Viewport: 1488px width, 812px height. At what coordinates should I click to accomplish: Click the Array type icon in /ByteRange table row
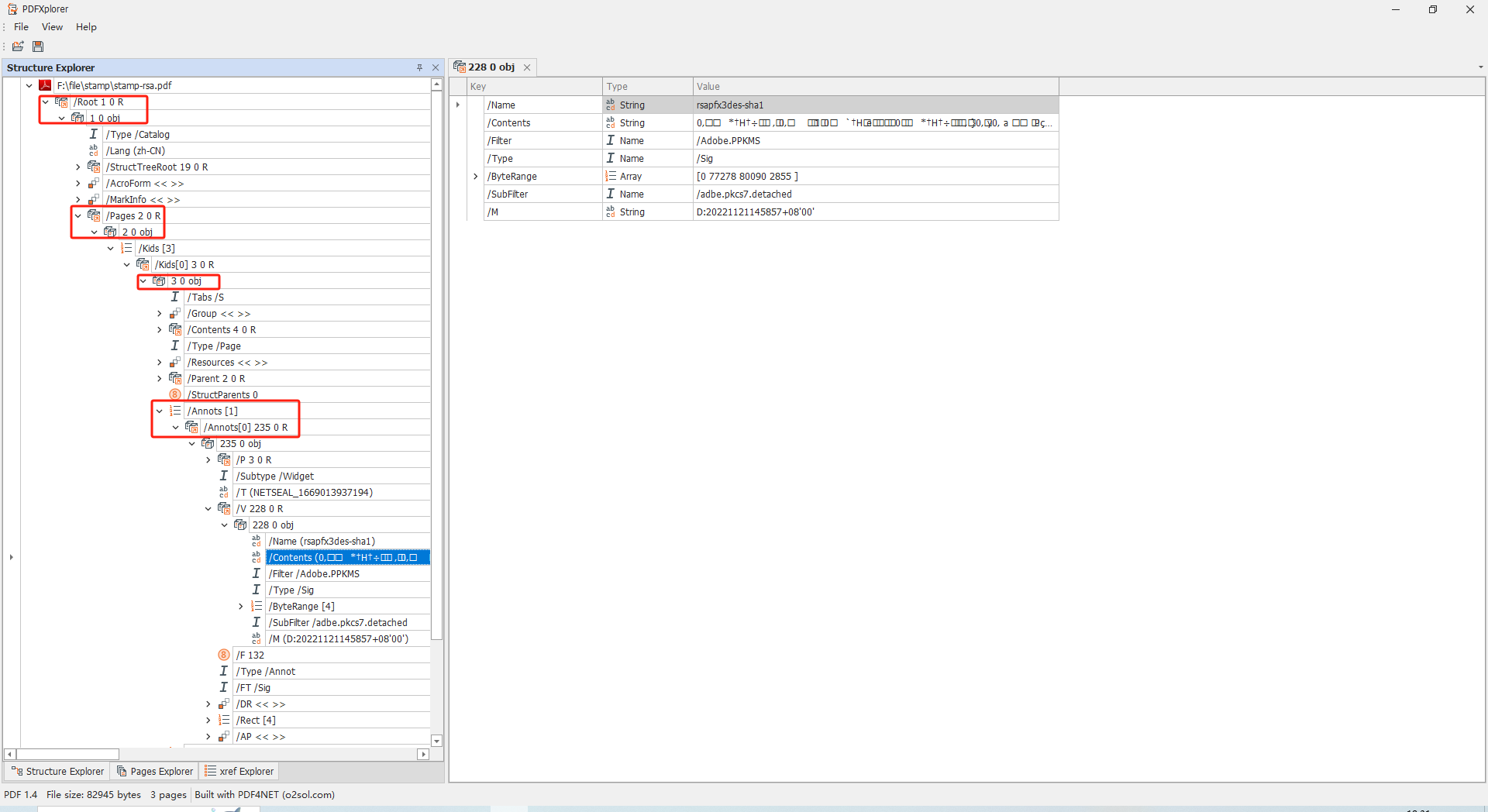pos(611,176)
